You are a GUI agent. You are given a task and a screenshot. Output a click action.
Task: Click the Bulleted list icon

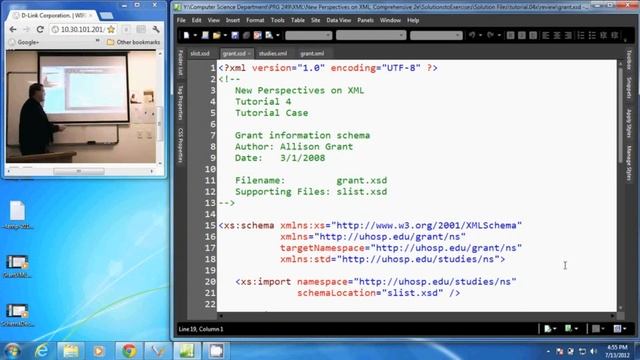592,36
